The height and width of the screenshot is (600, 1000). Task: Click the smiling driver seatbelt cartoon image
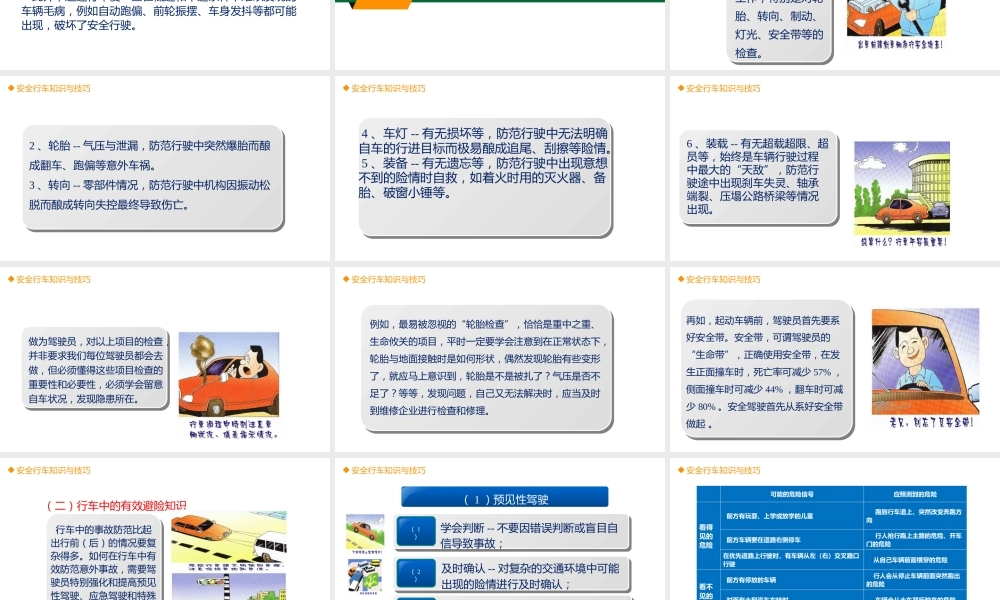tap(925, 362)
